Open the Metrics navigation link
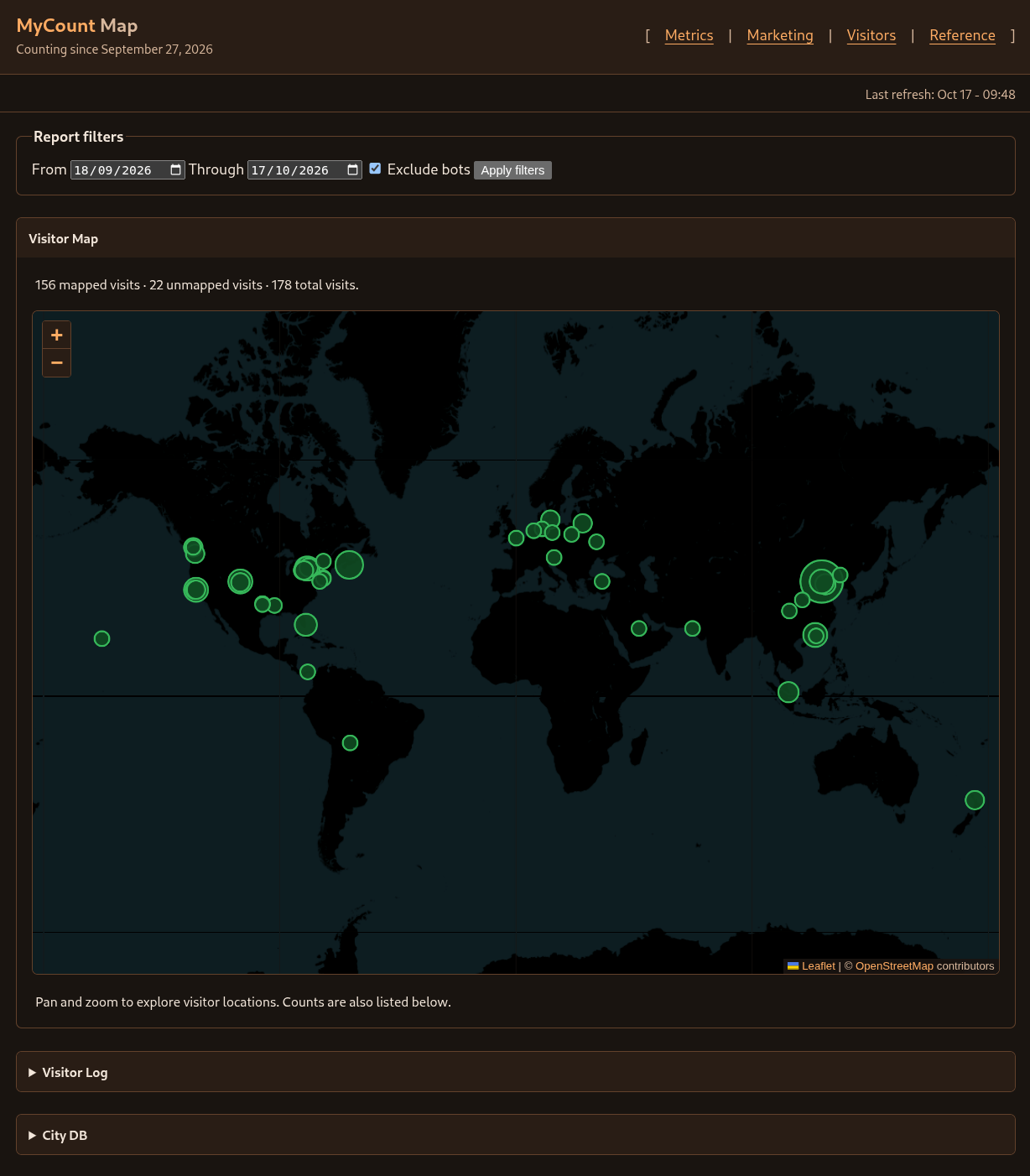1030x1176 pixels. click(689, 35)
